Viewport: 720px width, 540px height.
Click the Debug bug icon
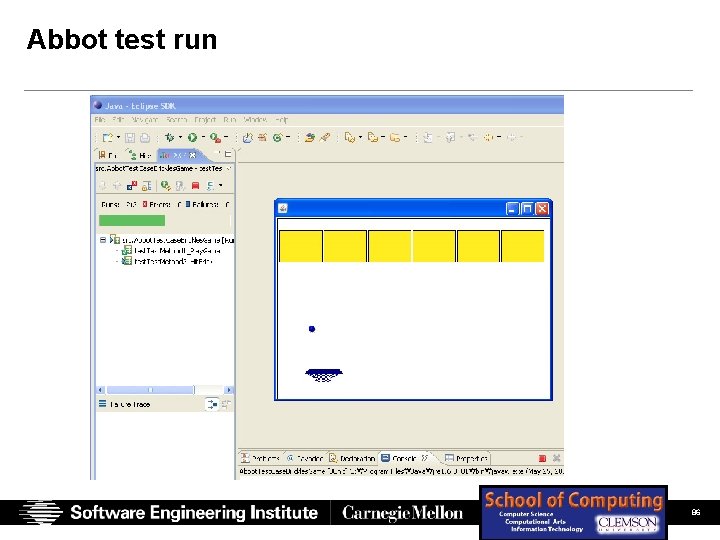click(169, 137)
